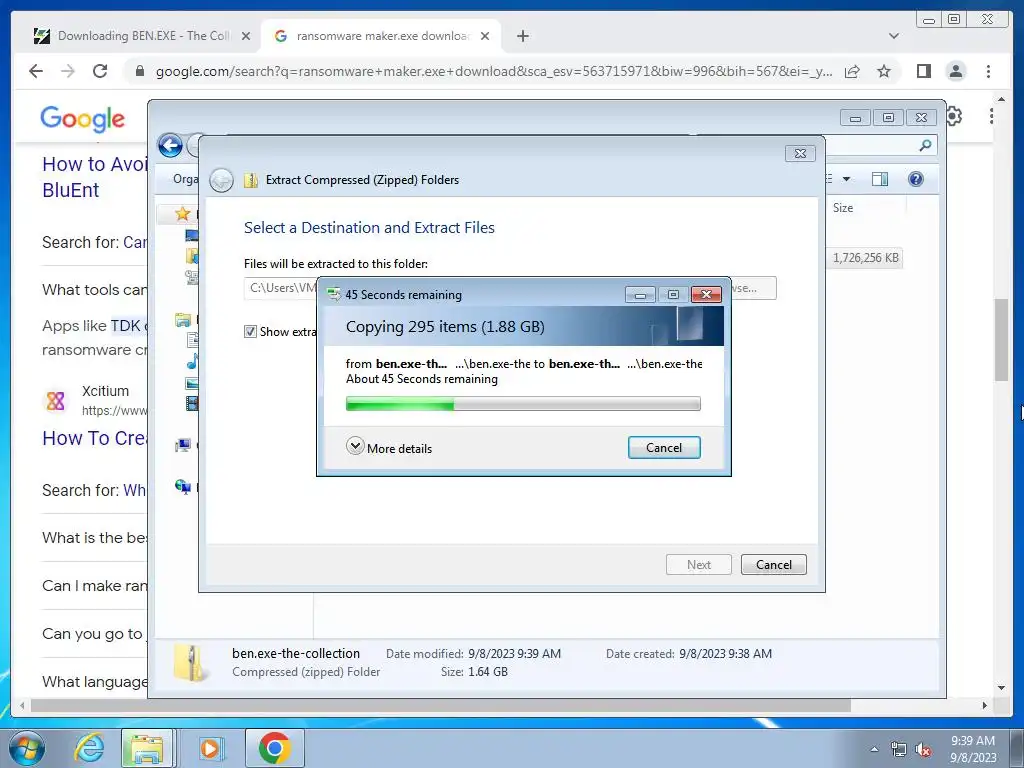Image resolution: width=1024 pixels, height=768 pixels.
Task: Expand the Can you go to question
Action: pyautogui.click(x=95, y=634)
